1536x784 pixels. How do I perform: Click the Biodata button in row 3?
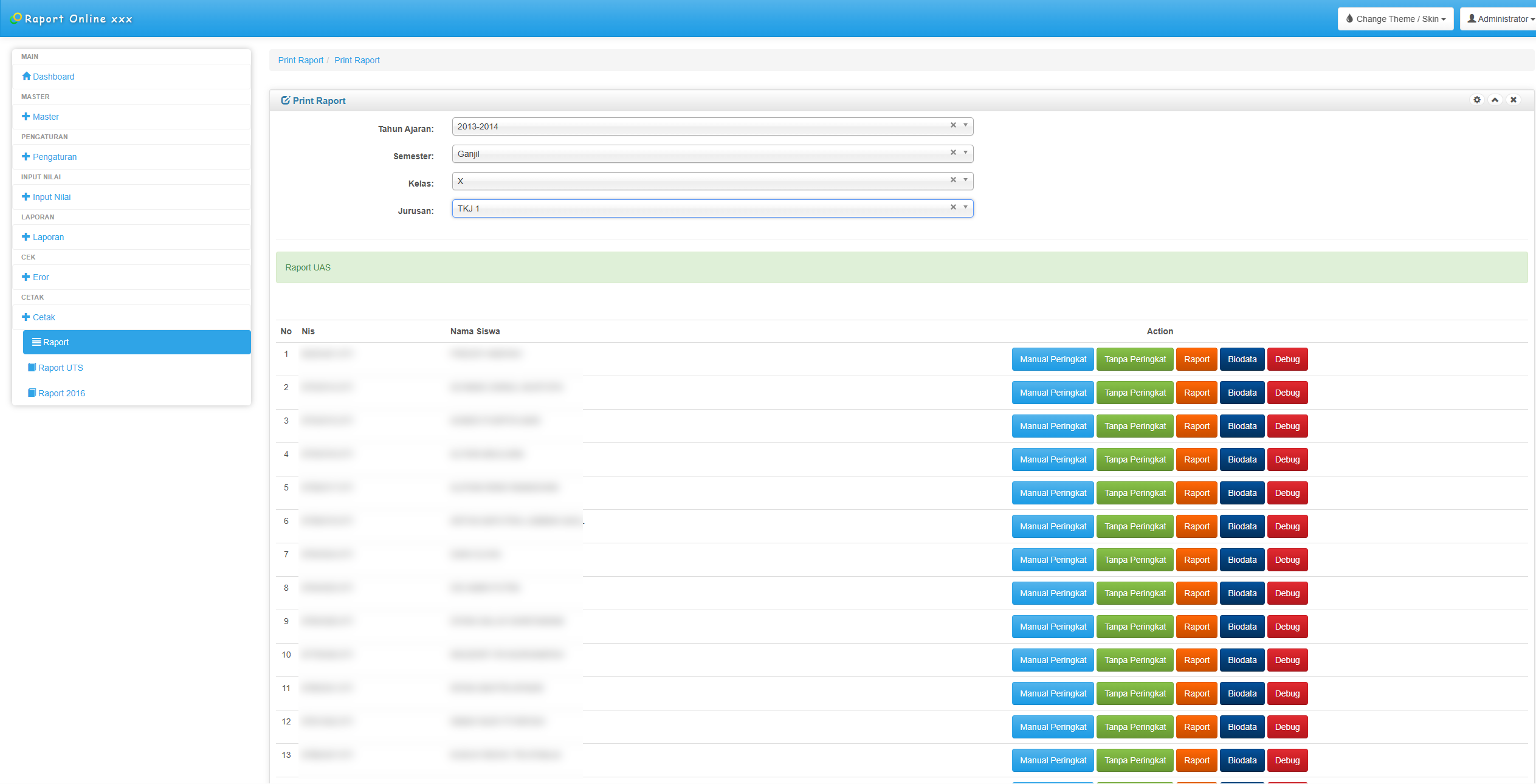click(1242, 425)
